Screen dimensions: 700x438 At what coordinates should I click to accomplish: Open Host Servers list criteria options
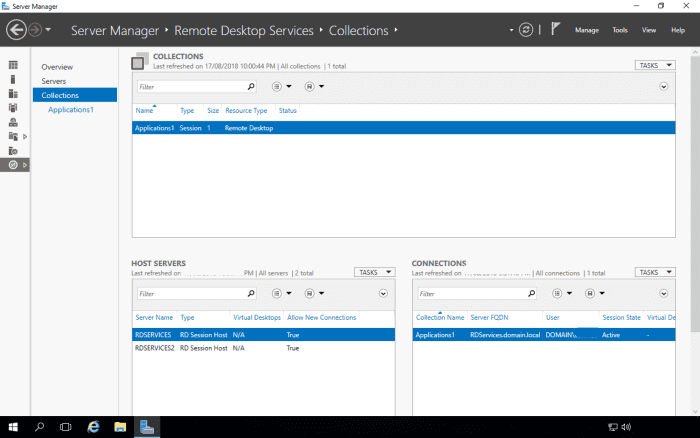(x=281, y=293)
